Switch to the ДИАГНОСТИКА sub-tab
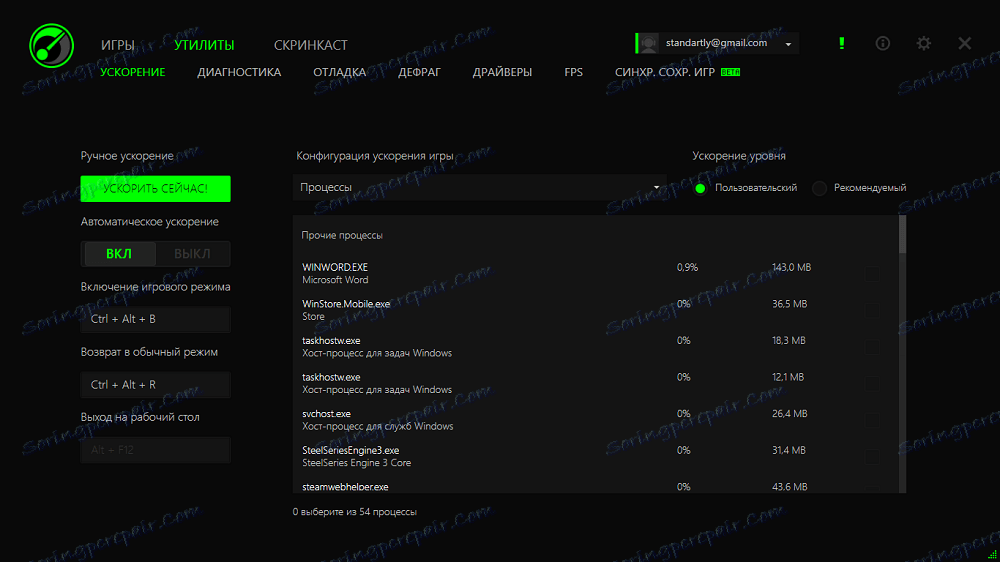The image size is (1000, 562). 239,72
